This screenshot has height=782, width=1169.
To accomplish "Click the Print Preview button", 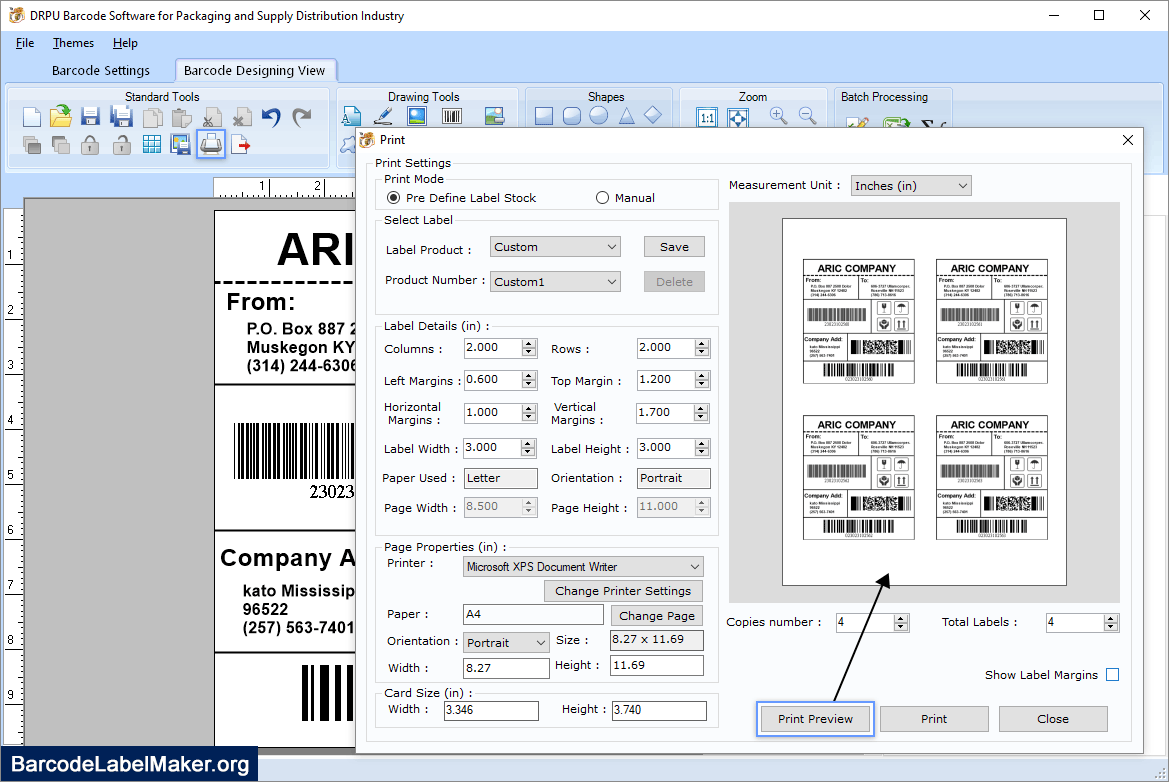I will [815, 719].
